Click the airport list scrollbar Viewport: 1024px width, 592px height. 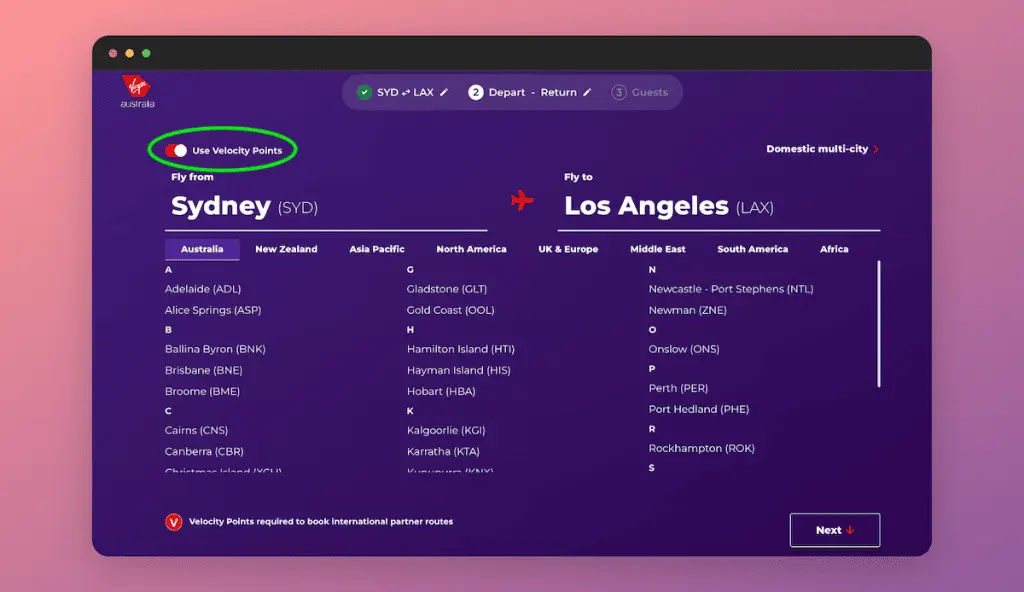click(x=879, y=324)
